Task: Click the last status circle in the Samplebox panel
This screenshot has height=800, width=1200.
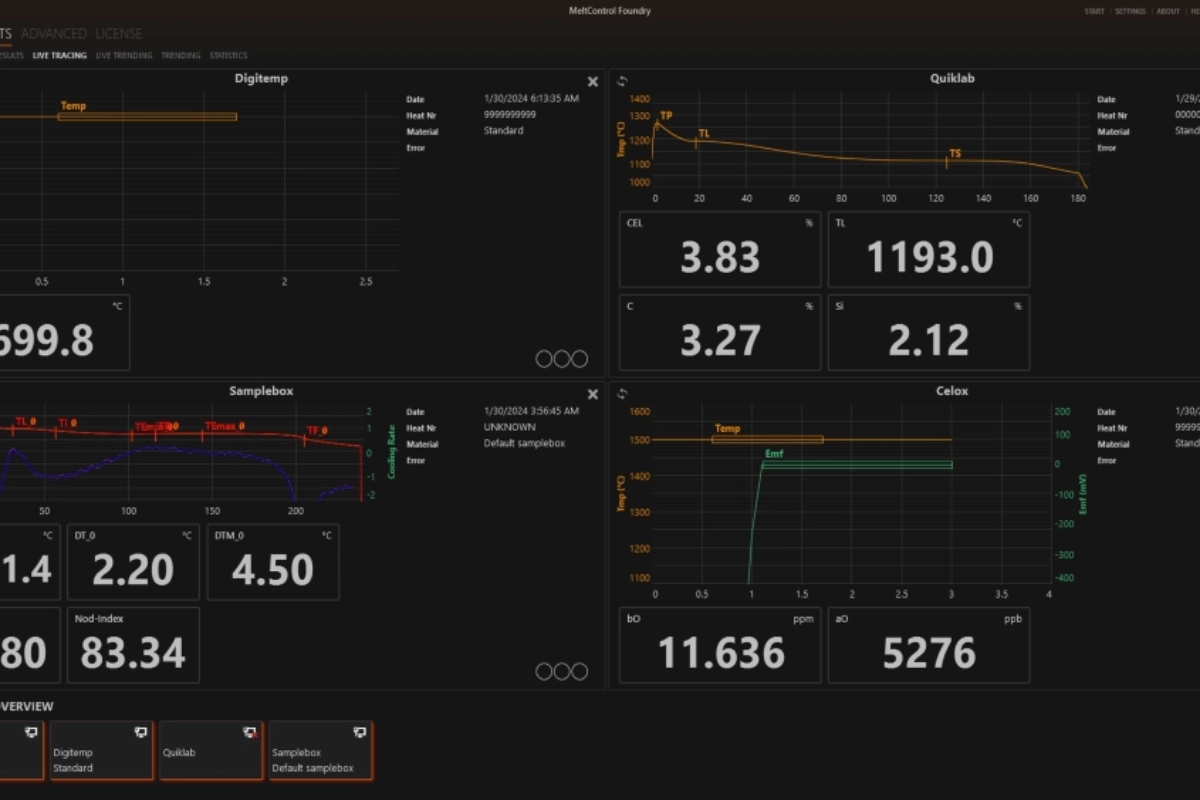Action: pos(580,671)
